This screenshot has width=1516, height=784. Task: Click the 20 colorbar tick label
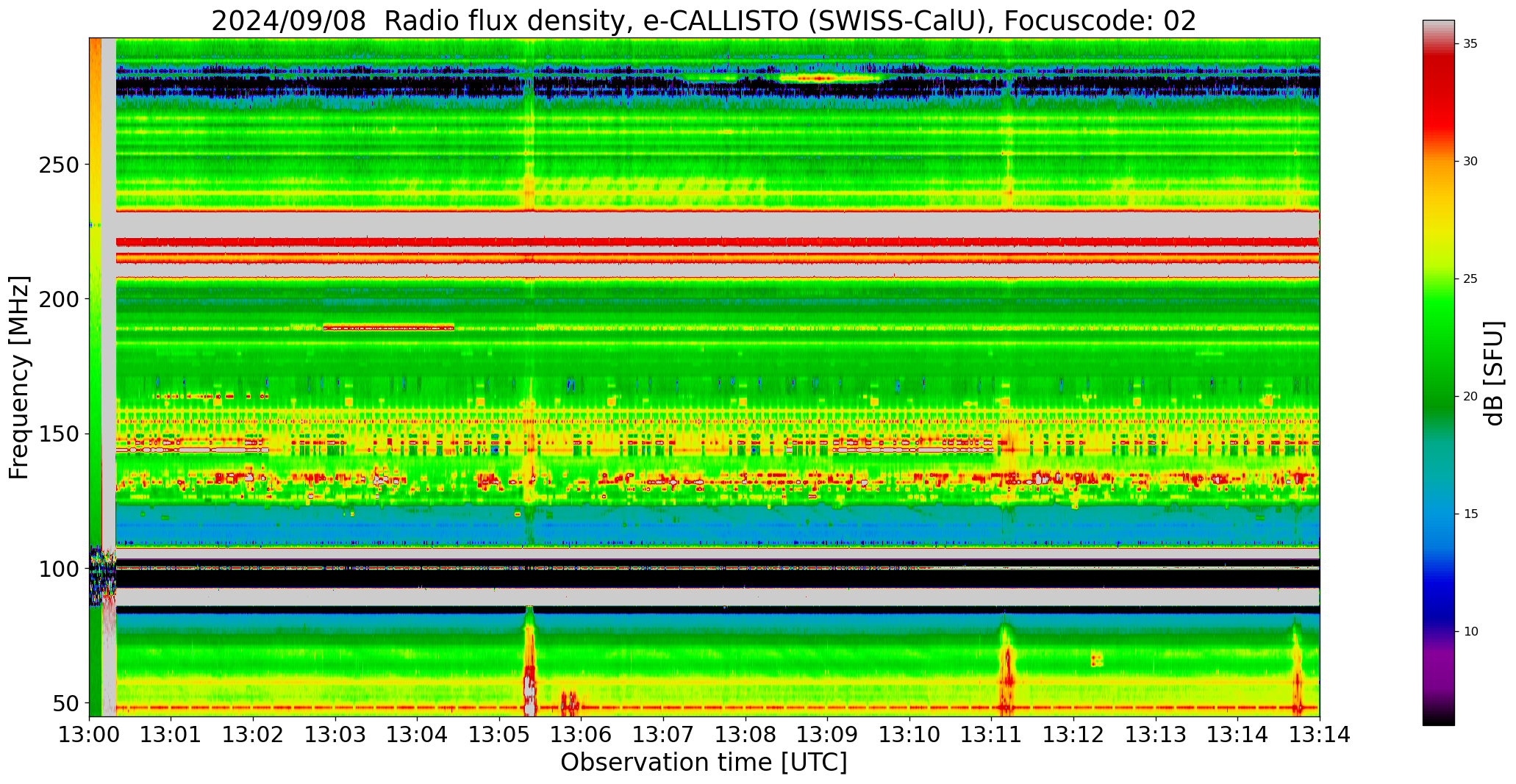click(x=1470, y=397)
